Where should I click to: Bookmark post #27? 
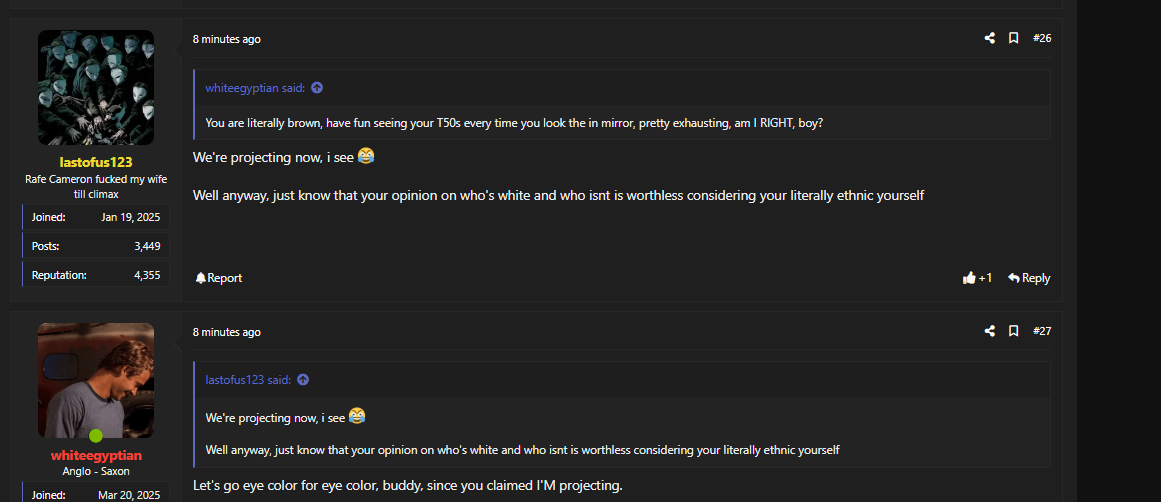point(1013,331)
